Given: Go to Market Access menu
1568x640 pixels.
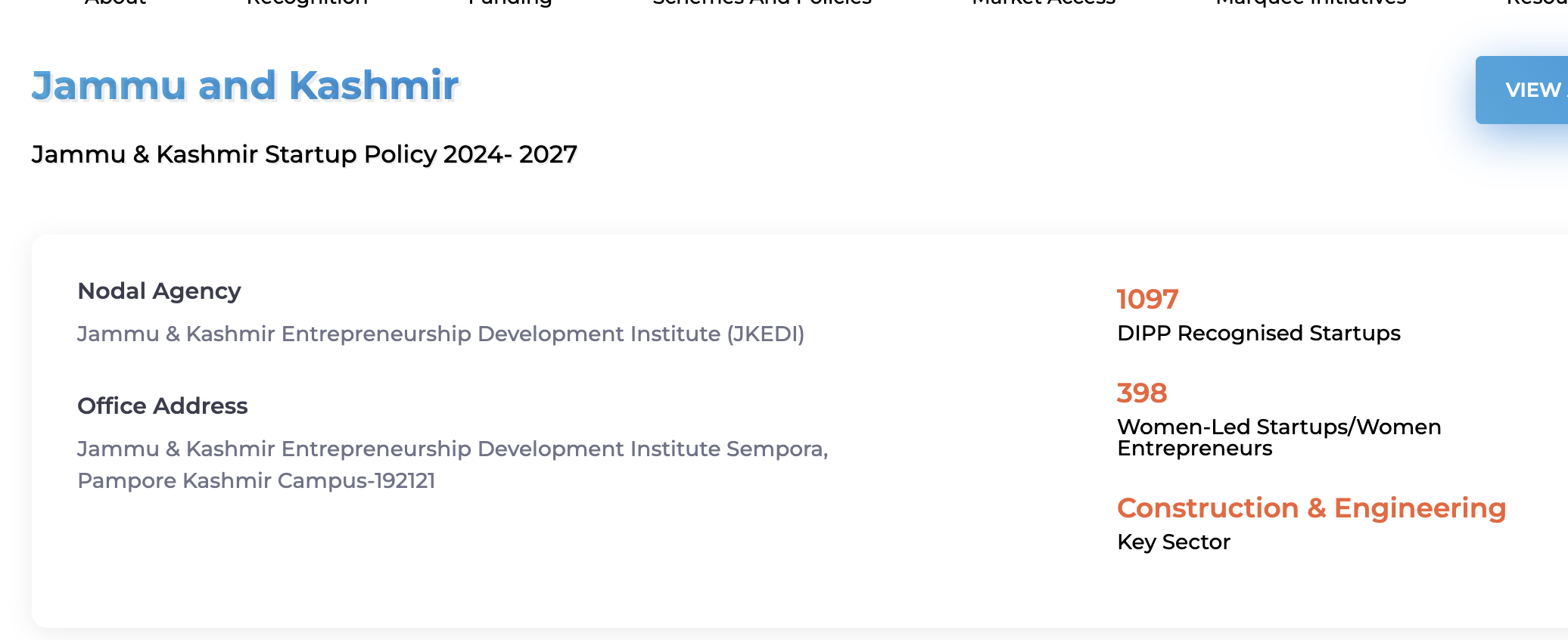Looking at the screenshot, I should coord(1044,2).
